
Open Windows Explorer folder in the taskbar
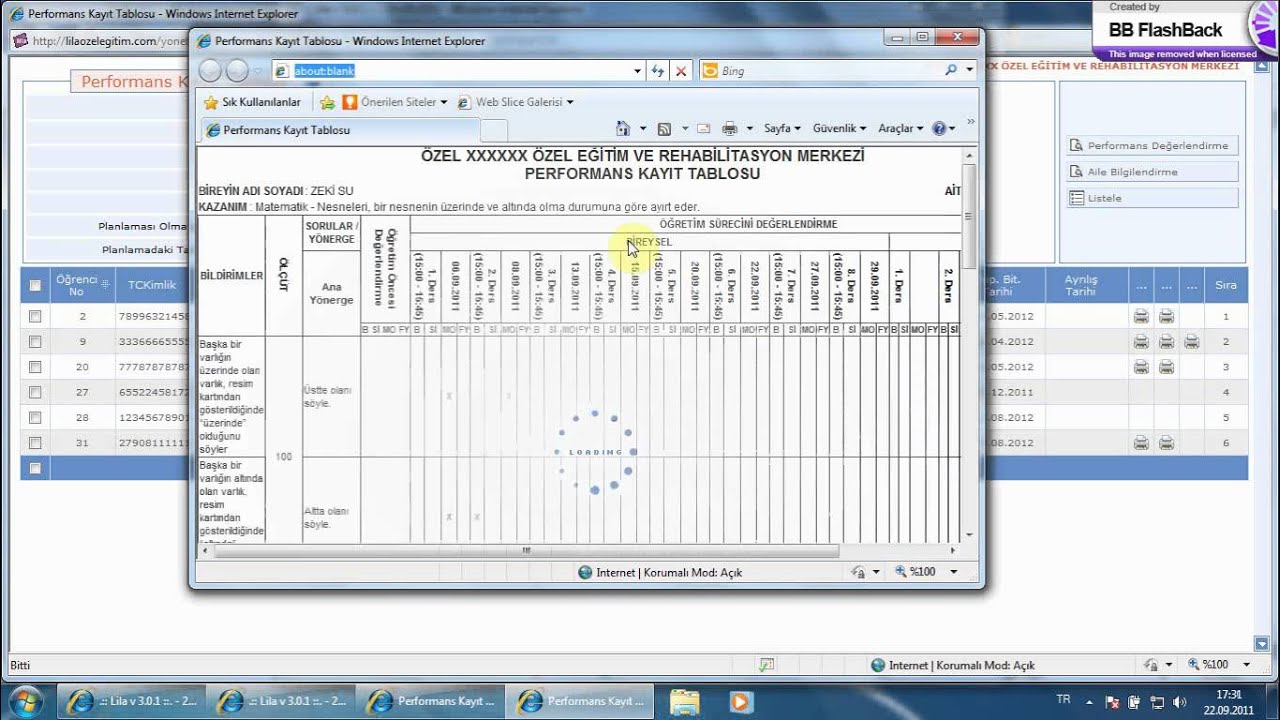point(685,702)
